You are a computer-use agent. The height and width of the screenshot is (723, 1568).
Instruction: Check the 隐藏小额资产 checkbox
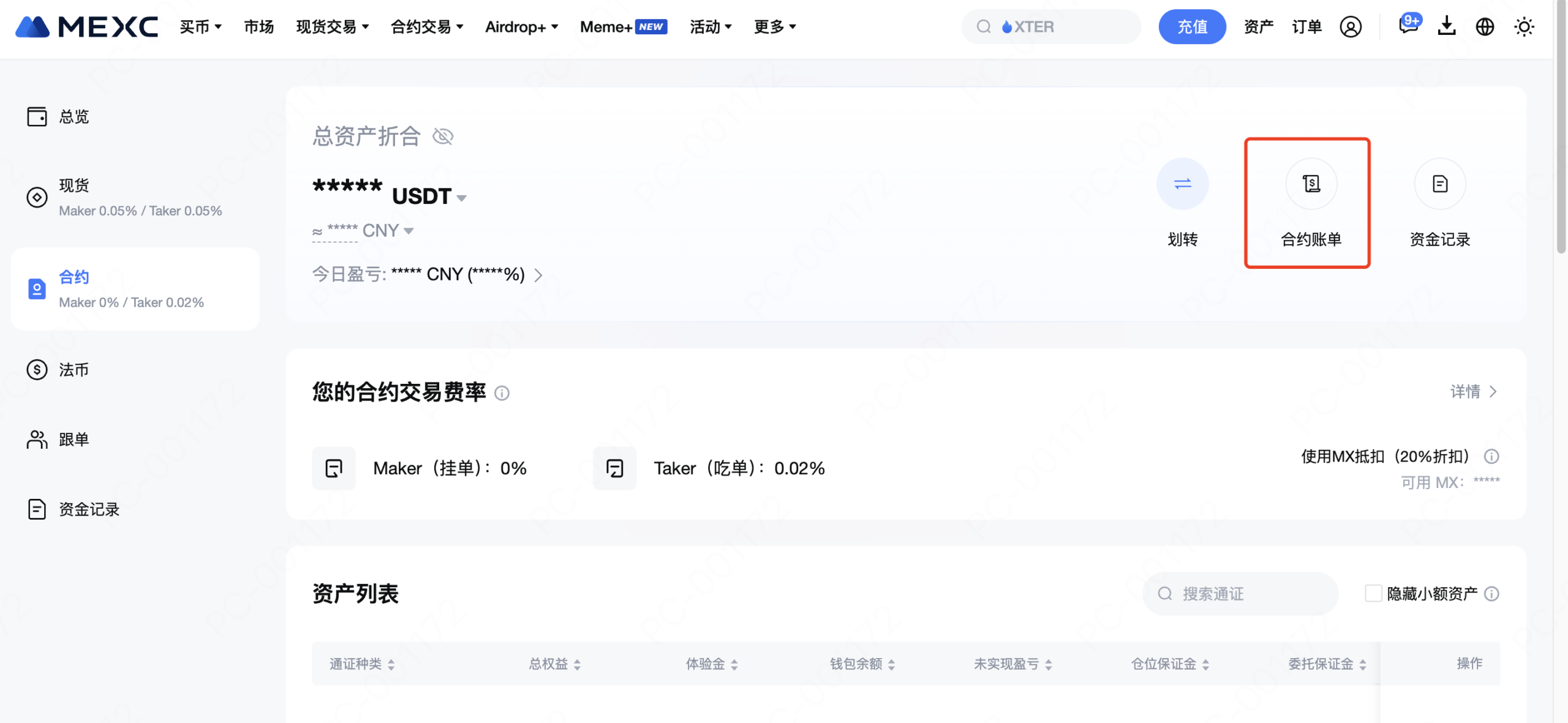[1373, 593]
